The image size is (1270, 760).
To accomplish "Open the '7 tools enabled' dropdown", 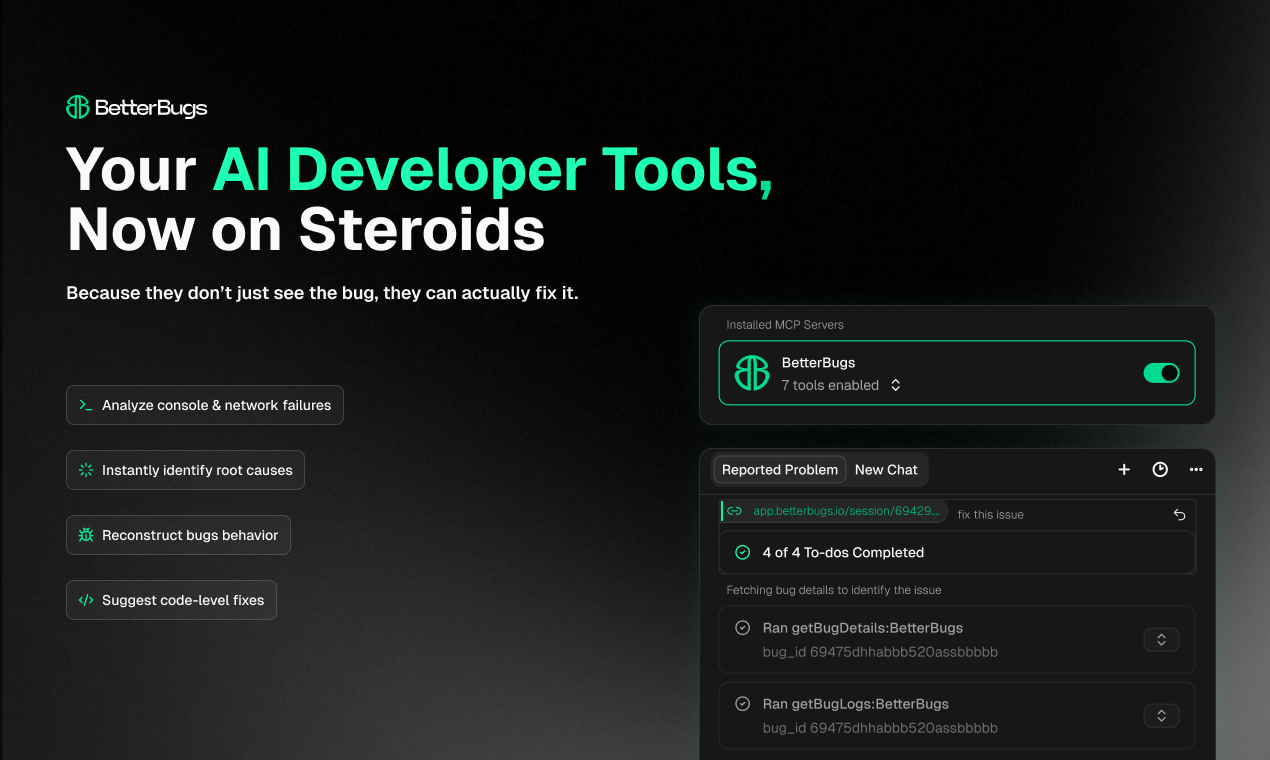I will [x=895, y=384].
